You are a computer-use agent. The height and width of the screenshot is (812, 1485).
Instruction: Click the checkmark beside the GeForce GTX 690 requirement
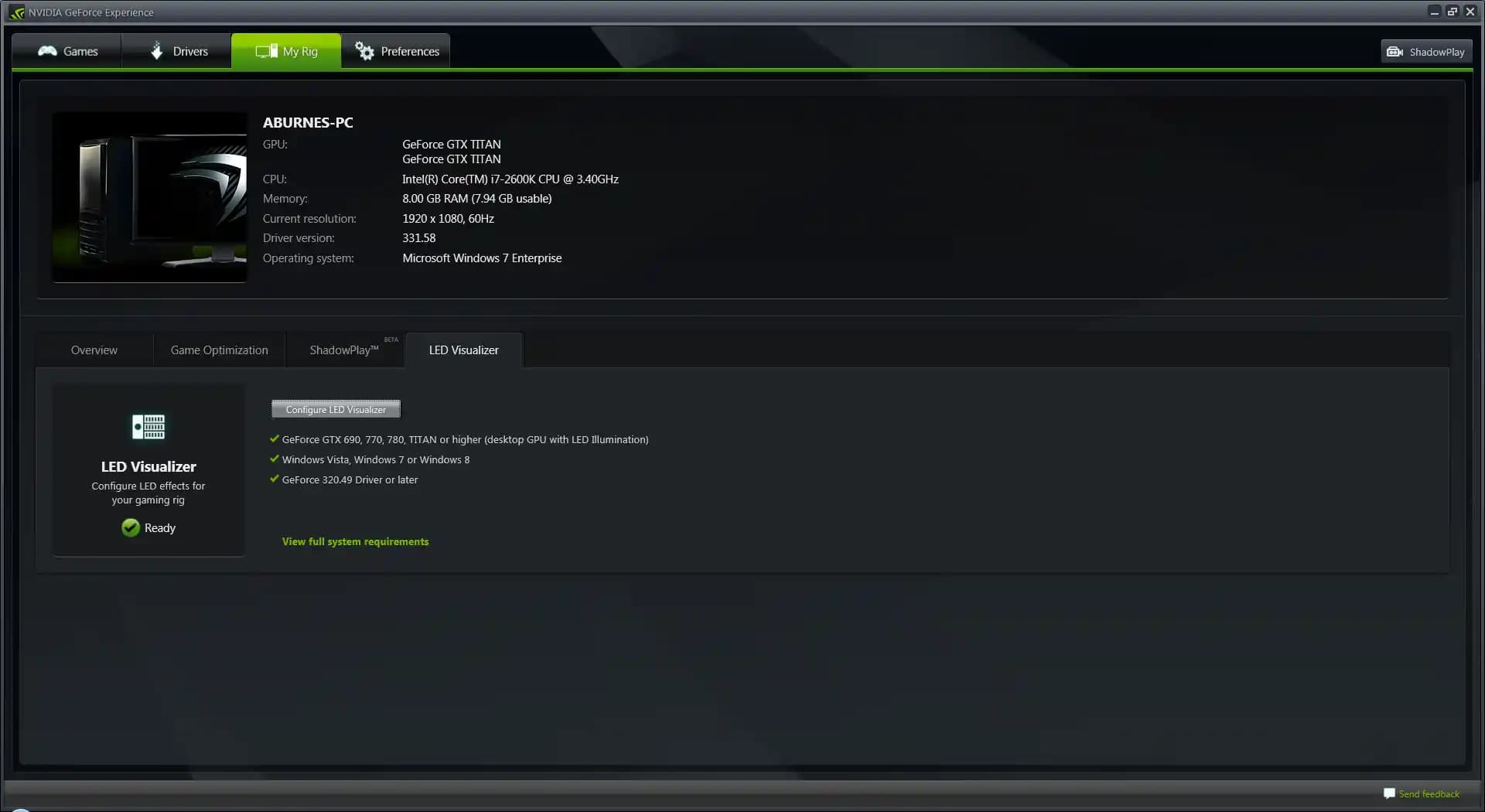tap(274, 438)
